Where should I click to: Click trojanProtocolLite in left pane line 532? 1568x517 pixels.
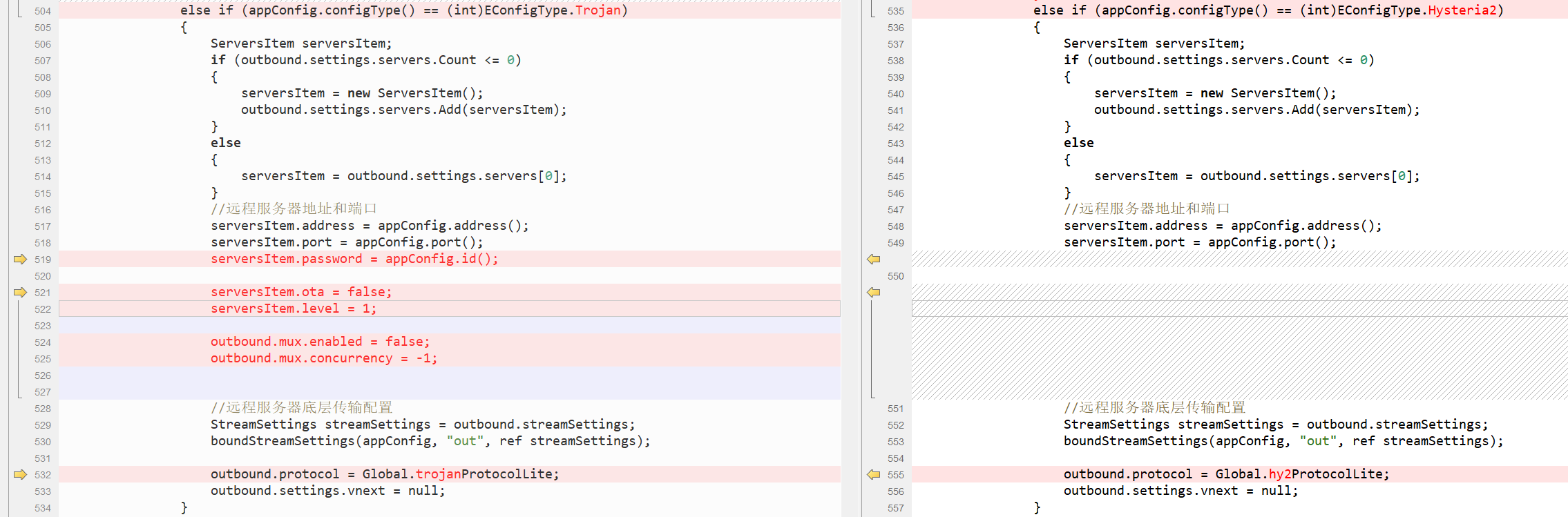pos(486,475)
